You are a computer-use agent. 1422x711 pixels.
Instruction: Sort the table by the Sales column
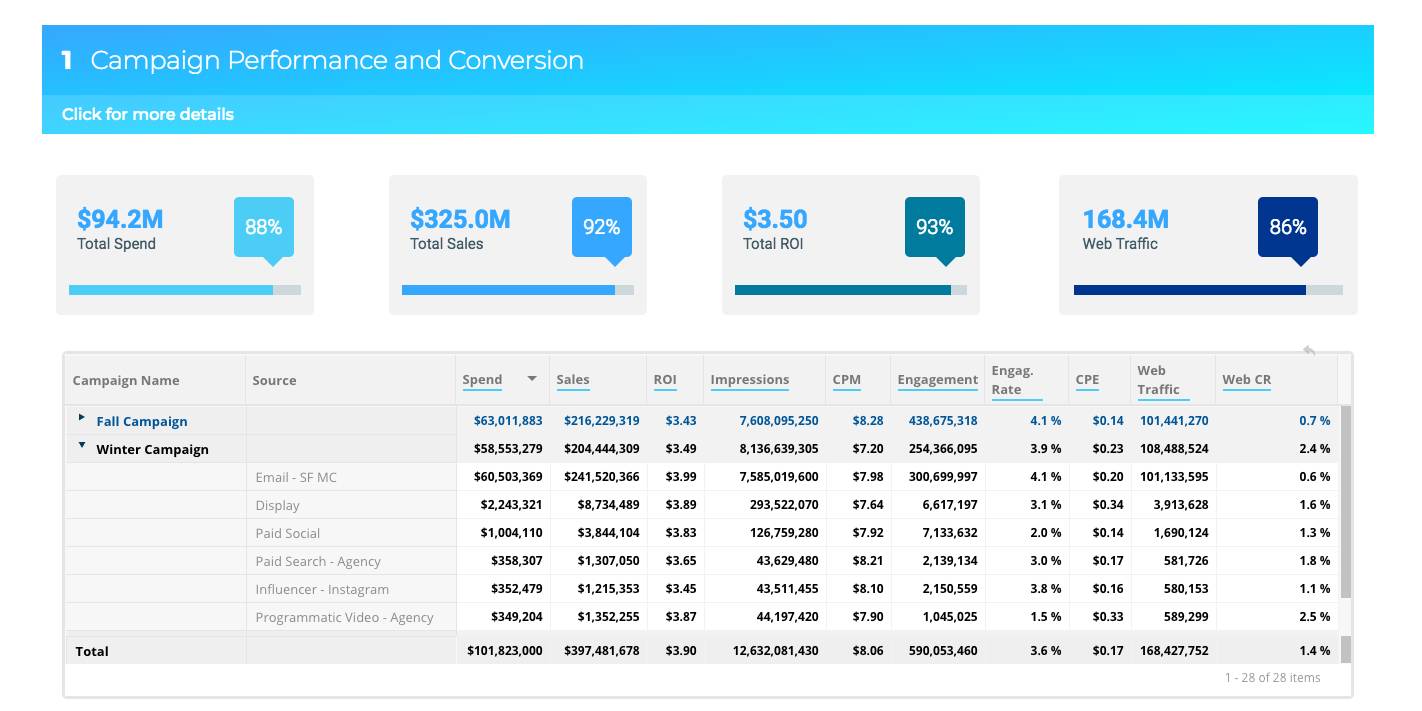tap(572, 380)
